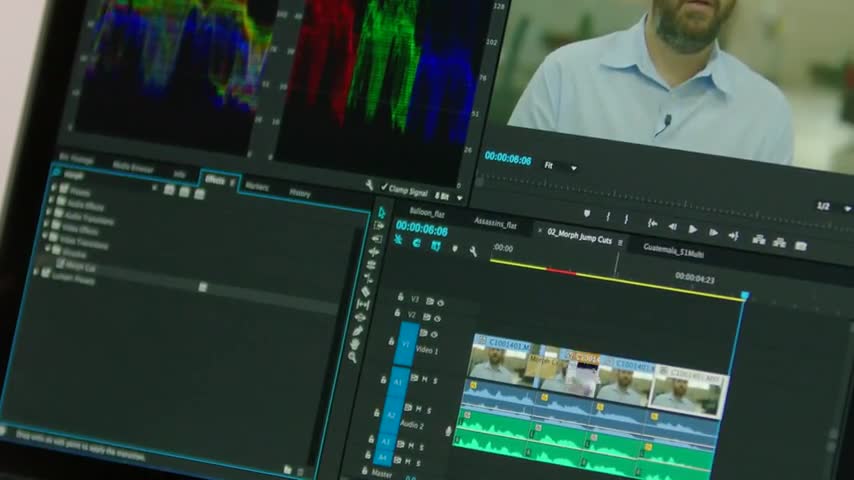Click the timeline timecode 00:00:06:06
This screenshot has width=854, height=480.
(422, 228)
